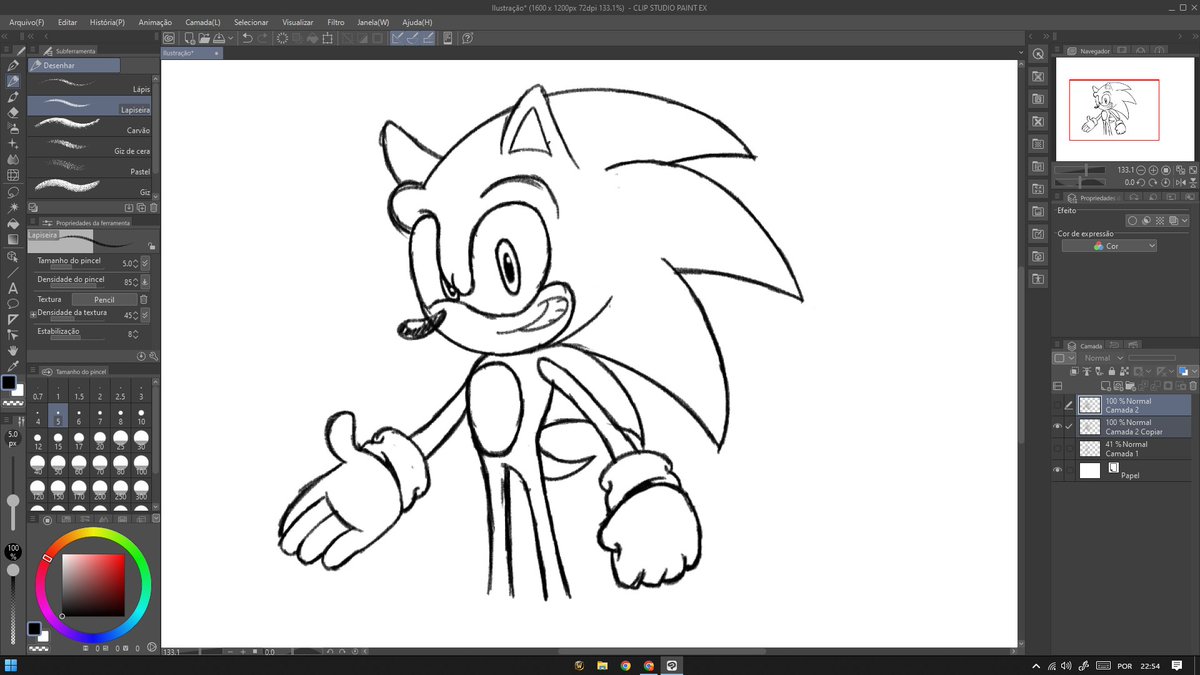This screenshot has height=675, width=1200.
Task: Toggle the Snap to Ruler button
Action: coord(397,38)
